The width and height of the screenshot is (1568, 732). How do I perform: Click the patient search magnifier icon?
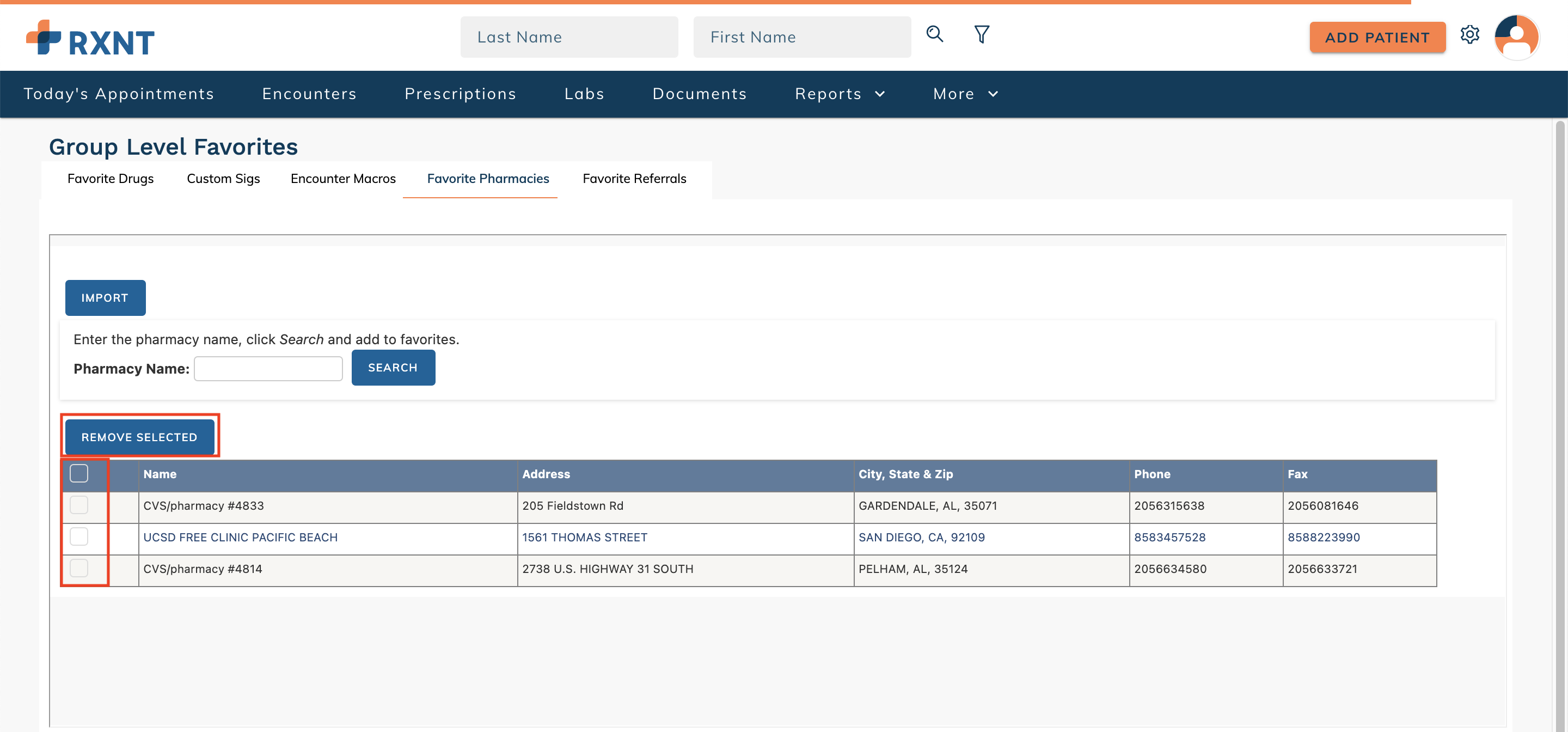(934, 34)
